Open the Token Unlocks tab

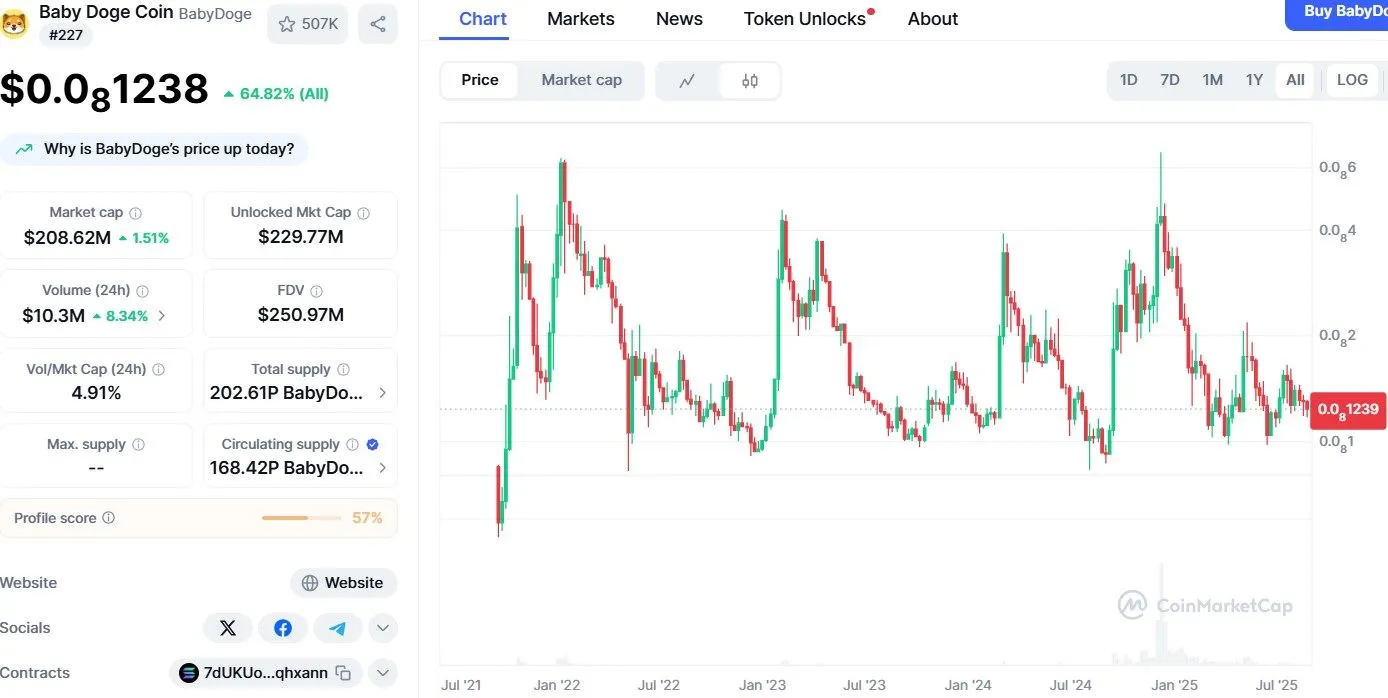pos(804,18)
